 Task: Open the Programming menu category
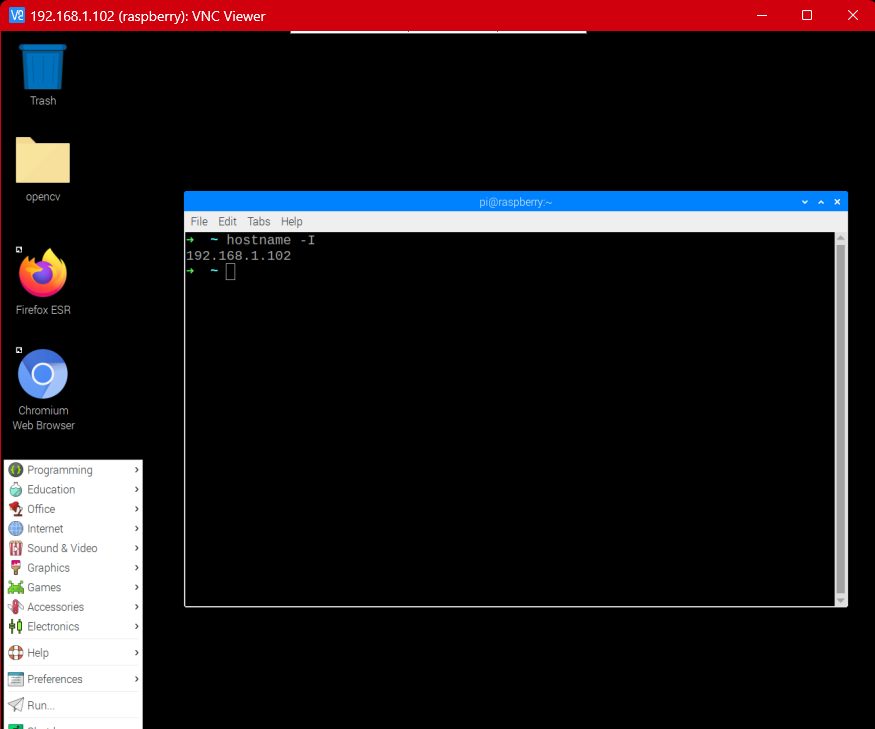pyautogui.click(x=59, y=470)
